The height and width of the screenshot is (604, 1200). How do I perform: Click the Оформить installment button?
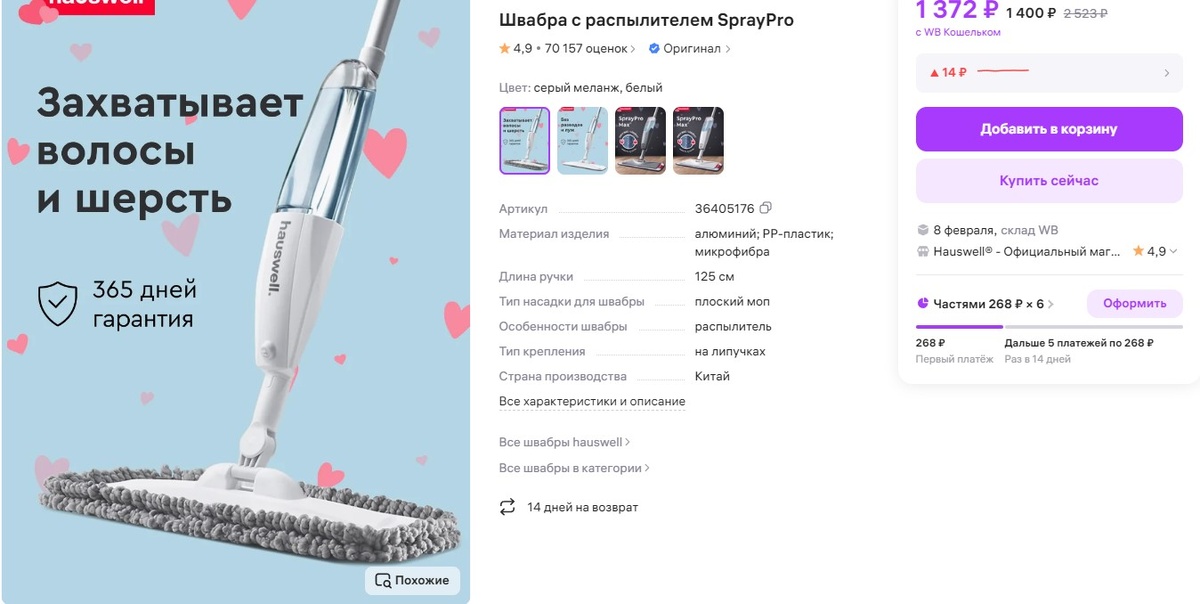[1134, 303]
